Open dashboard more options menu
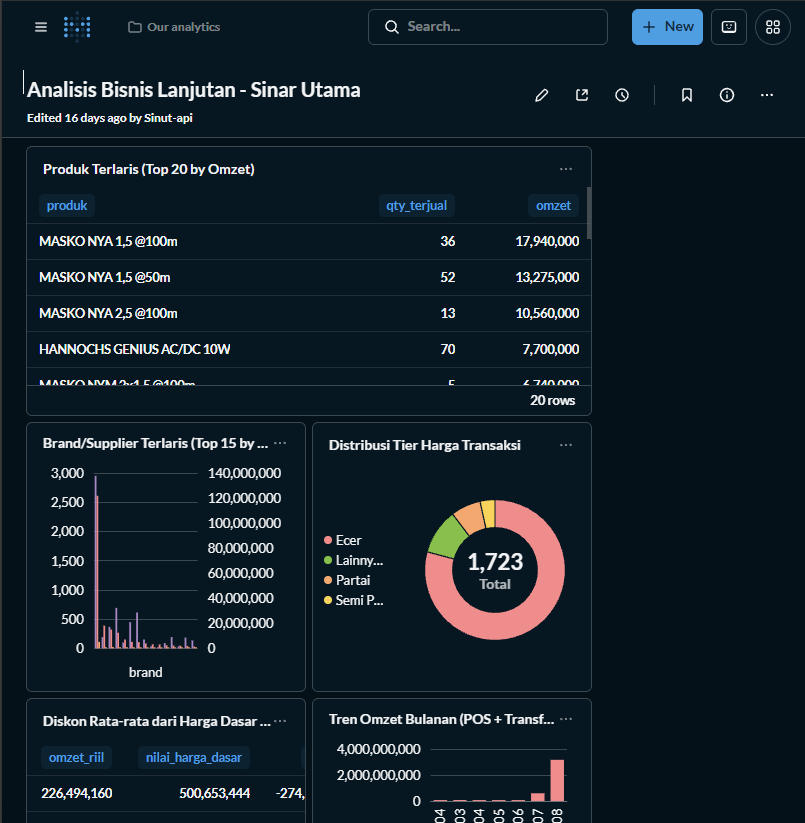Image resolution: width=805 pixels, height=823 pixels. (x=767, y=95)
